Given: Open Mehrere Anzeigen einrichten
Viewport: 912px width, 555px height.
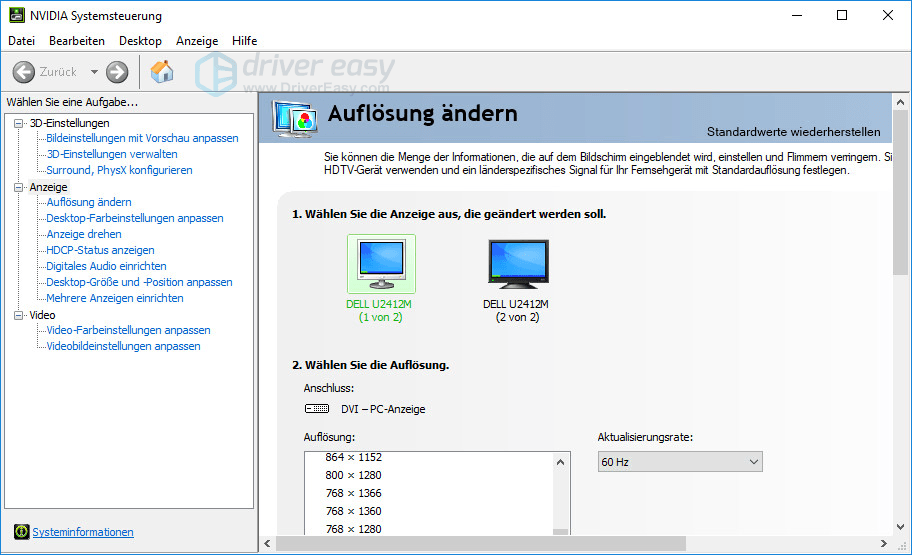Looking at the screenshot, I should [x=115, y=298].
